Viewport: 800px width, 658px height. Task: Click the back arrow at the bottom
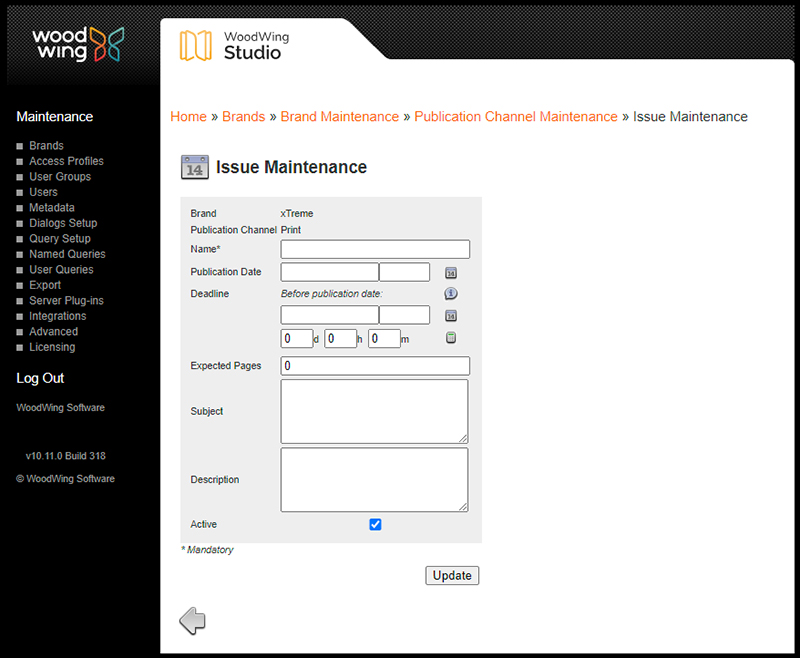click(192, 620)
